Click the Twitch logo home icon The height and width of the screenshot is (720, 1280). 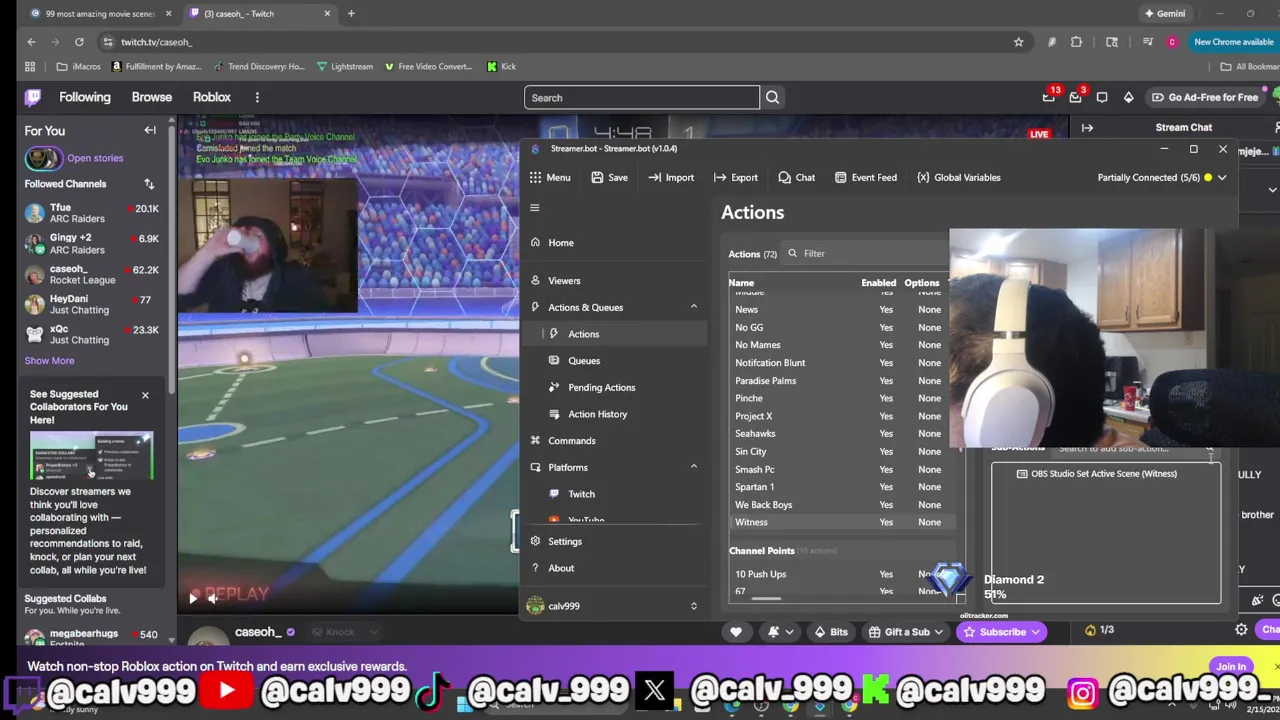click(x=33, y=97)
